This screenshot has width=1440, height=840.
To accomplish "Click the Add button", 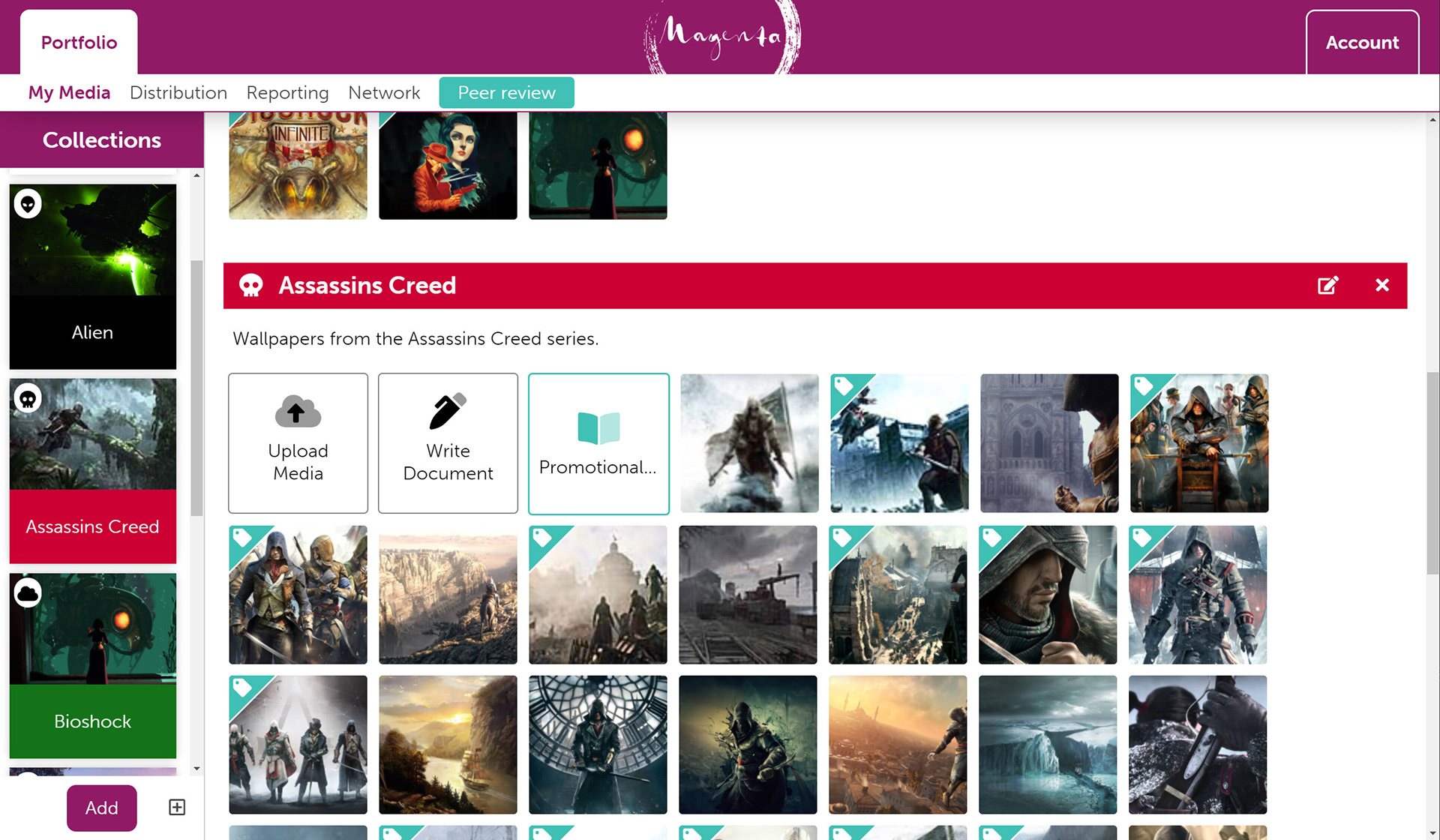I will click(x=101, y=808).
